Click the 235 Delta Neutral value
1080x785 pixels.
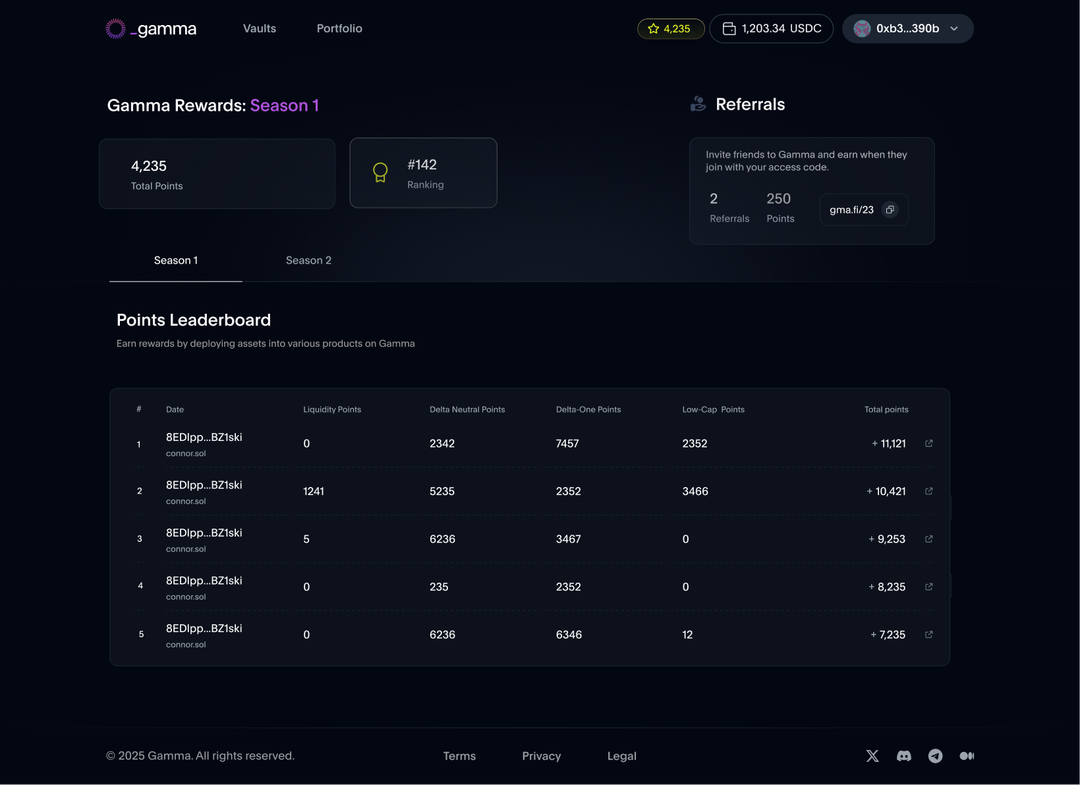coord(439,587)
